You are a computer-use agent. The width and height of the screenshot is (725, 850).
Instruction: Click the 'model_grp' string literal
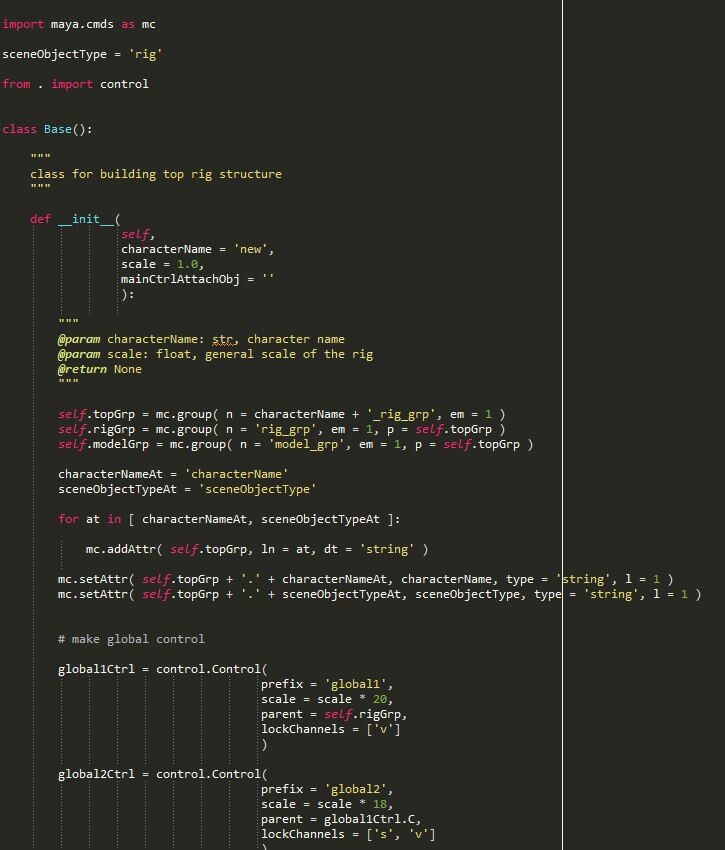tap(306, 445)
